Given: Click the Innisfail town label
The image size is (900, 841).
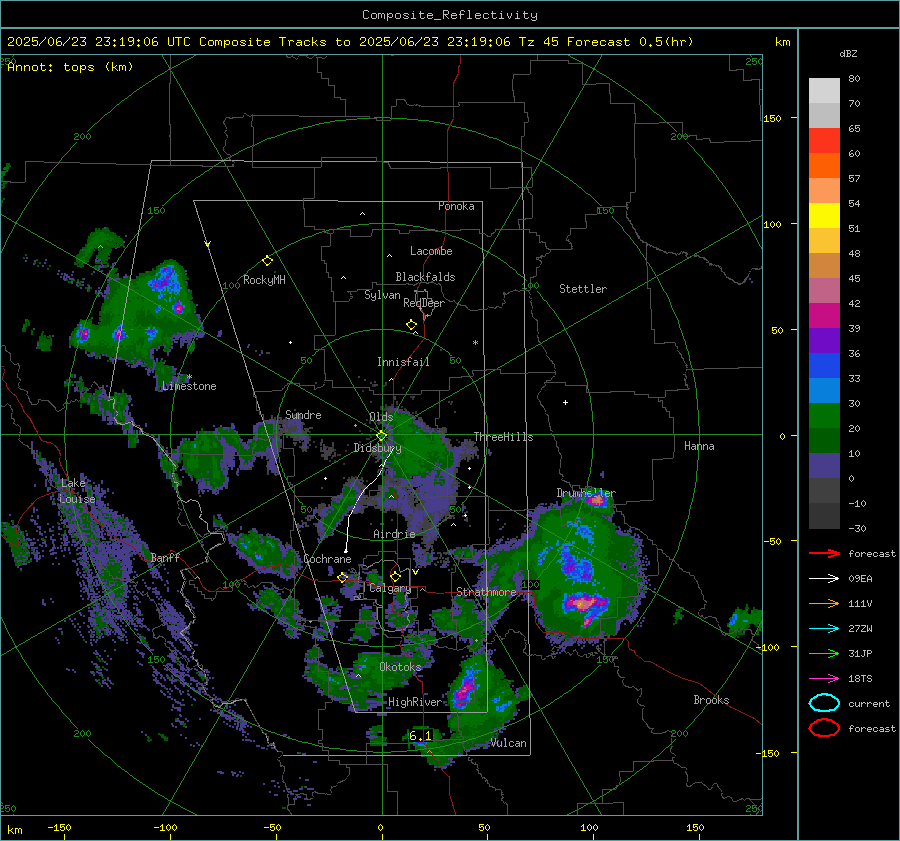Looking at the screenshot, I should click(403, 362).
